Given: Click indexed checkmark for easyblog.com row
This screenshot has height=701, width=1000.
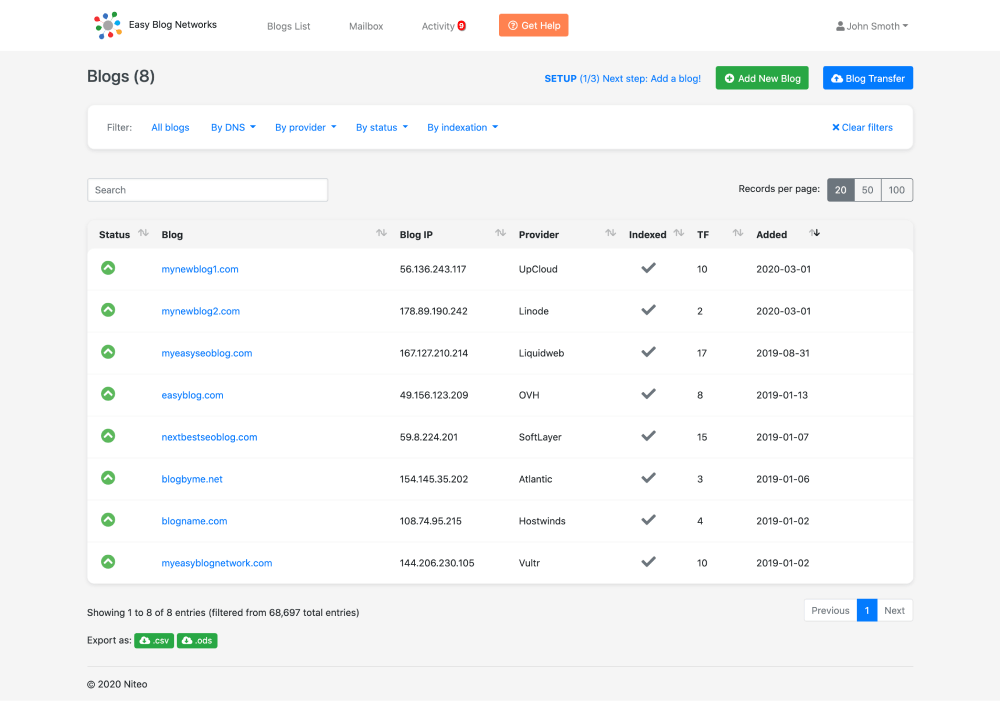Looking at the screenshot, I should (648, 394).
